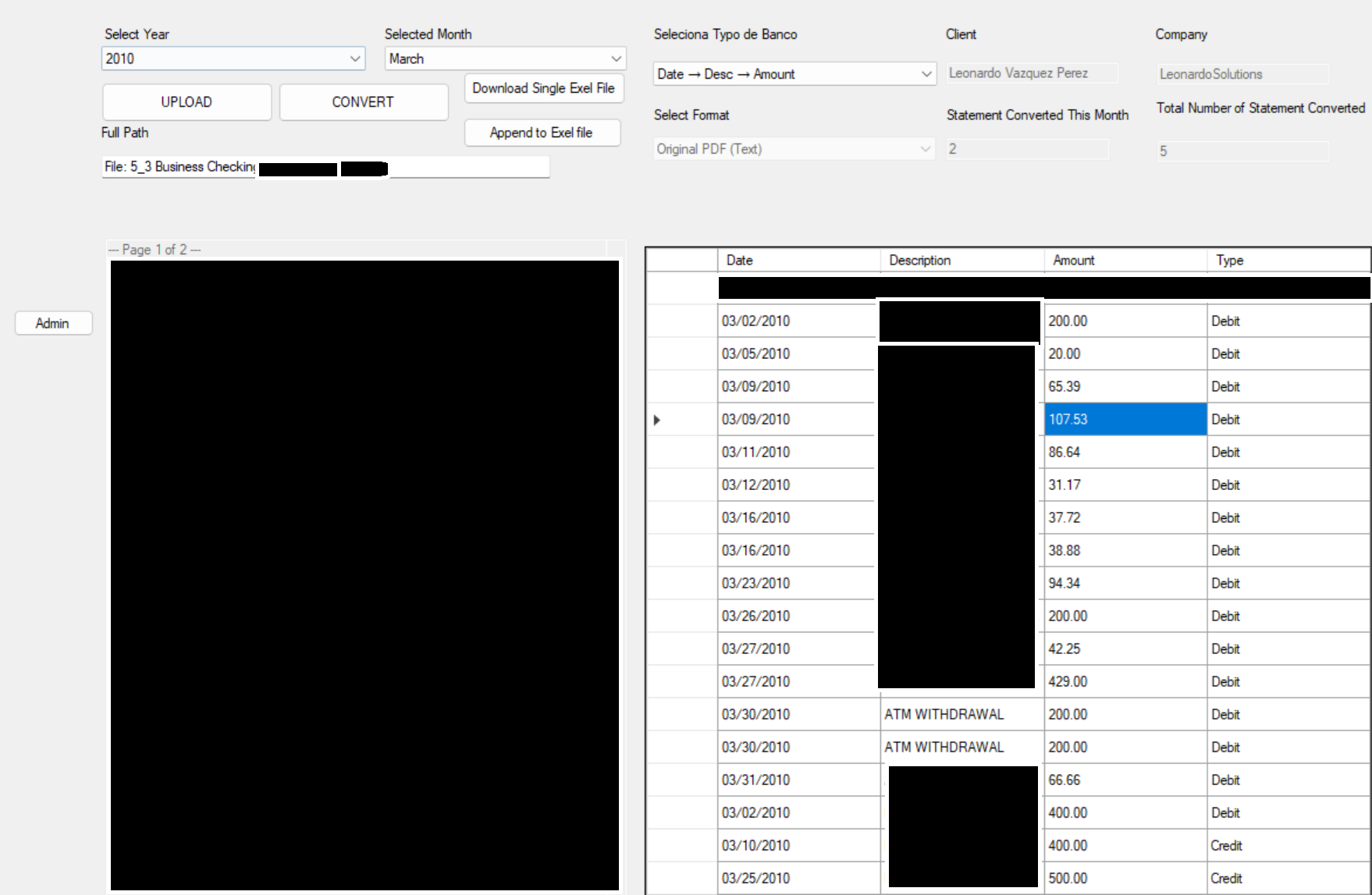Viewport: 1372px width, 895px height.
Task: Select amount cell 42.25
Action: pos(1125,648)
